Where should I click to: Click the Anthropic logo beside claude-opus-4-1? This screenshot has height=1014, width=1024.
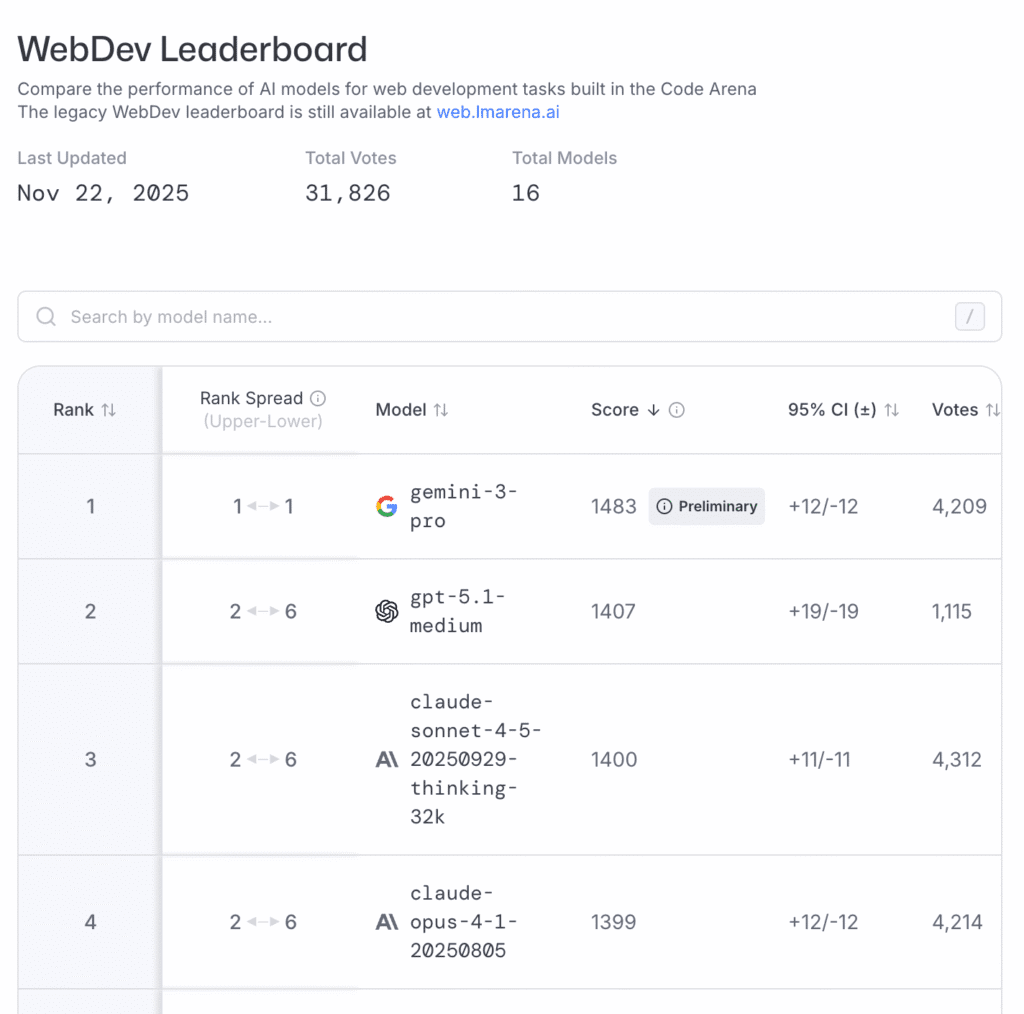(x=386, y=922)
